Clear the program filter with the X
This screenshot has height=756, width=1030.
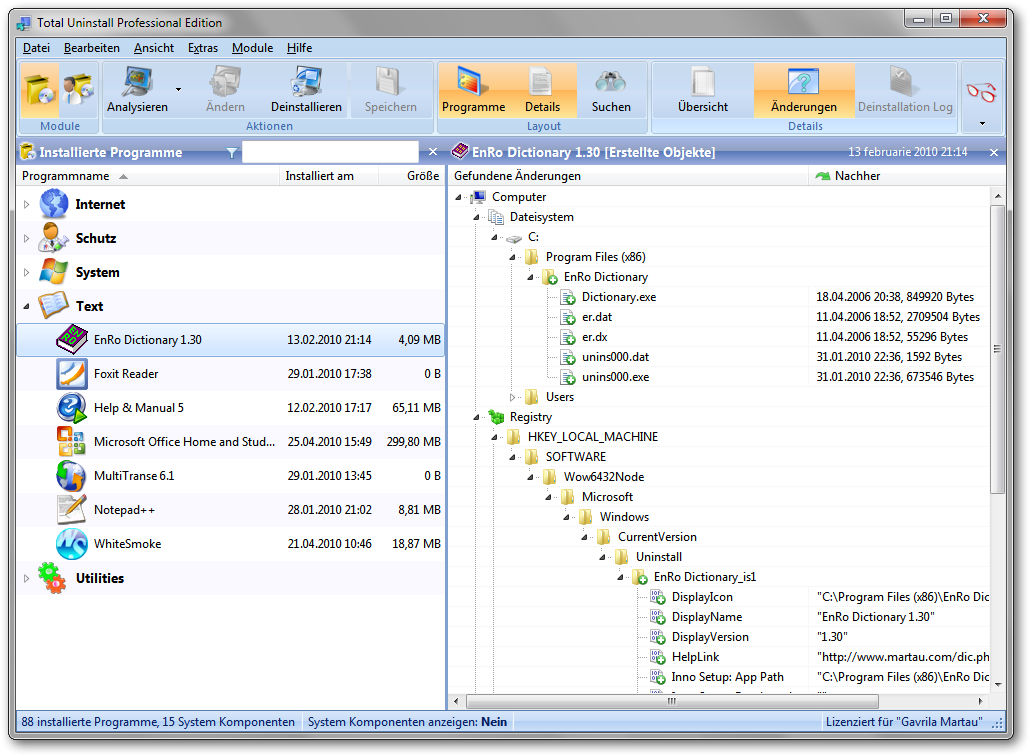click(433, 152)
